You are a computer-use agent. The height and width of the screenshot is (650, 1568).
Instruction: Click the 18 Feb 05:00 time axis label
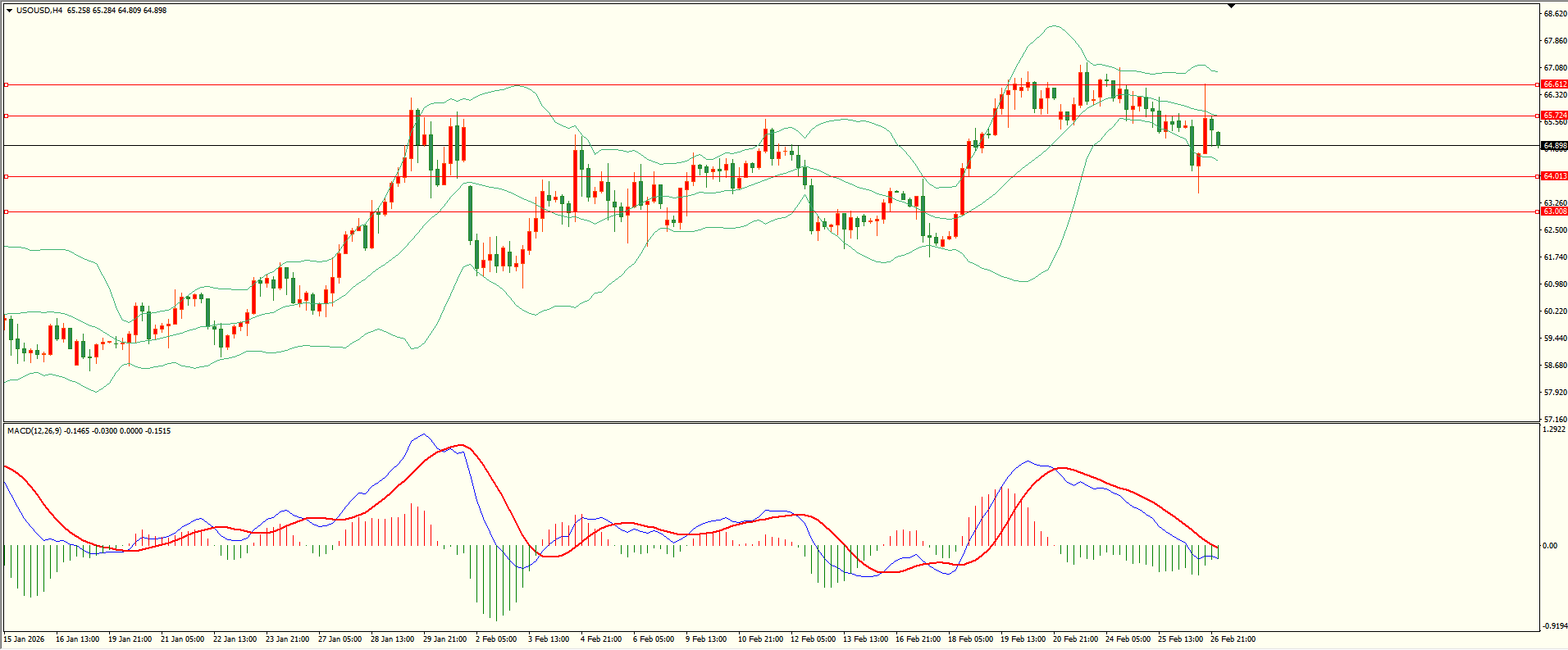point(970,639)
